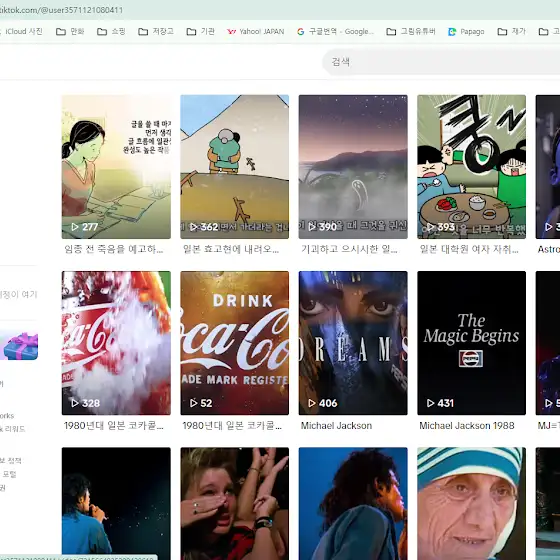Screen dimensions: 560x560
Task: Open the DRINK Coca-Cola video with 52 views
Action: tap(235, 343)
